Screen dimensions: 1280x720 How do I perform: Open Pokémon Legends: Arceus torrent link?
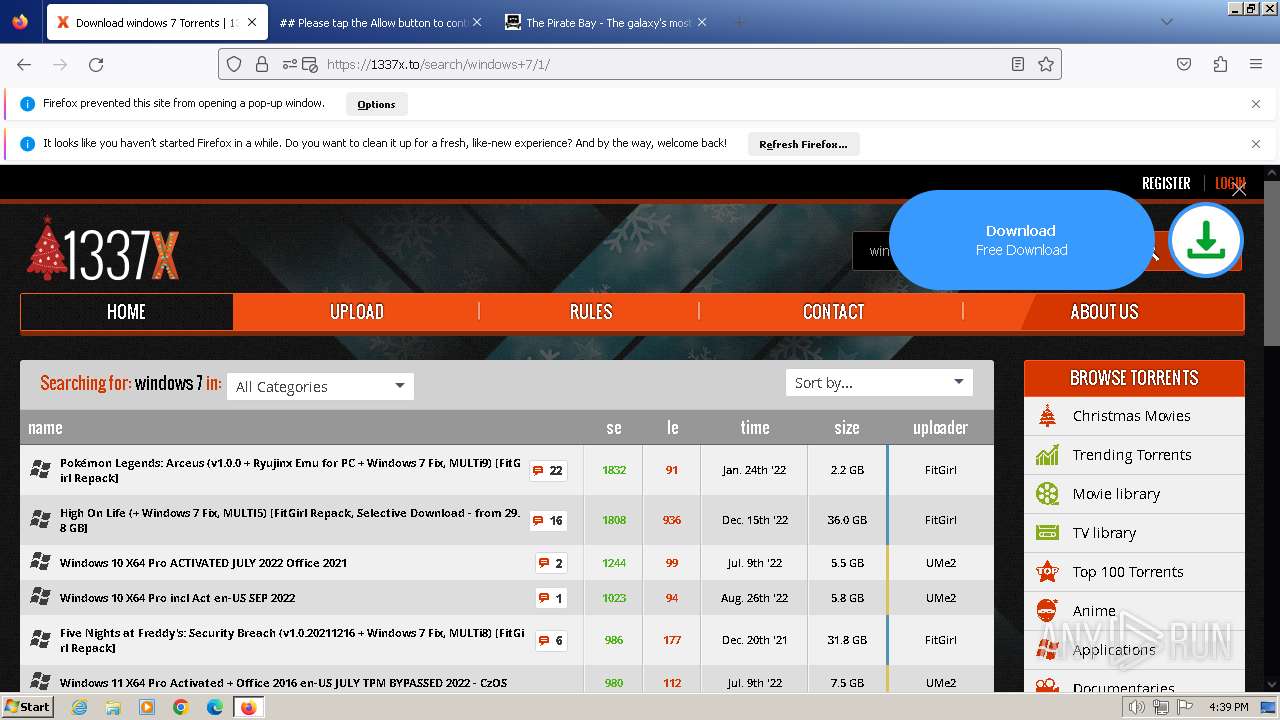[290, 470]
